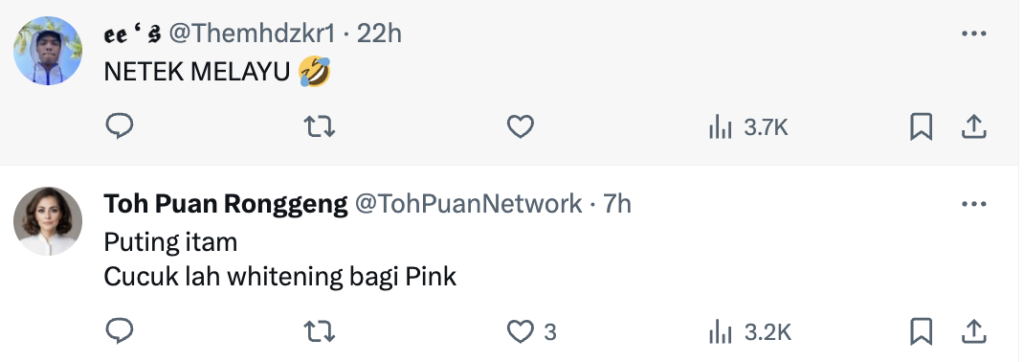
Task: Reply to Toh Puan Ronggeng's tweet
Action: [x=120, y=332]
